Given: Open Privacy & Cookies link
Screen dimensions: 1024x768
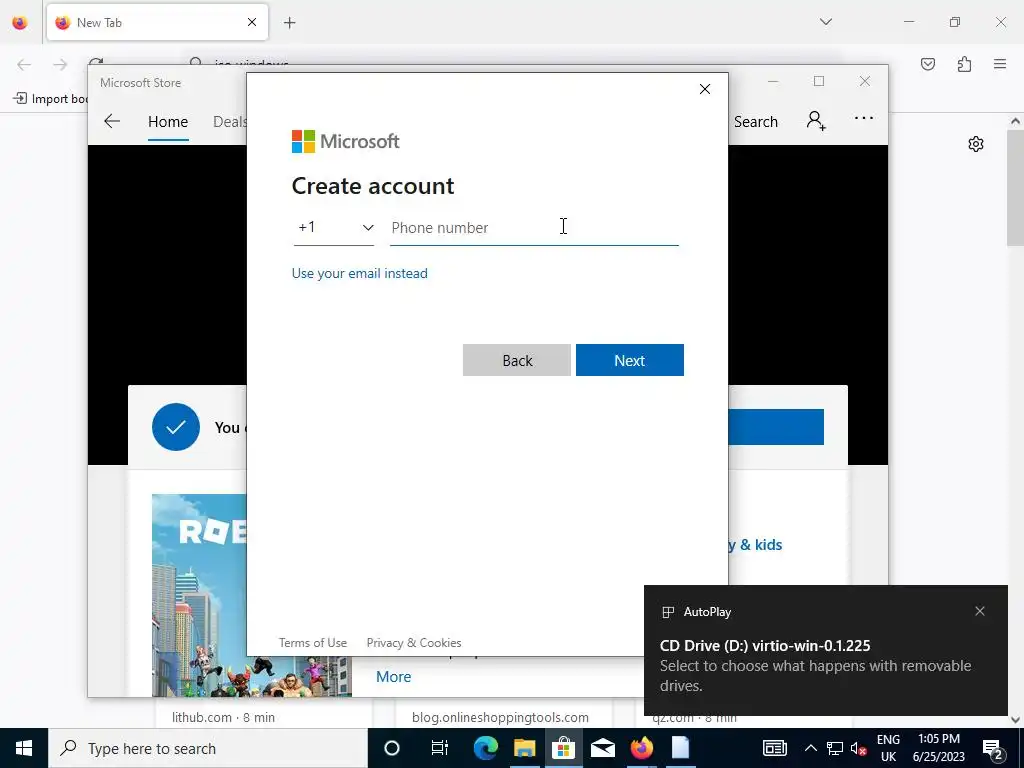Looking at the screenshot, I should point(414,643).
